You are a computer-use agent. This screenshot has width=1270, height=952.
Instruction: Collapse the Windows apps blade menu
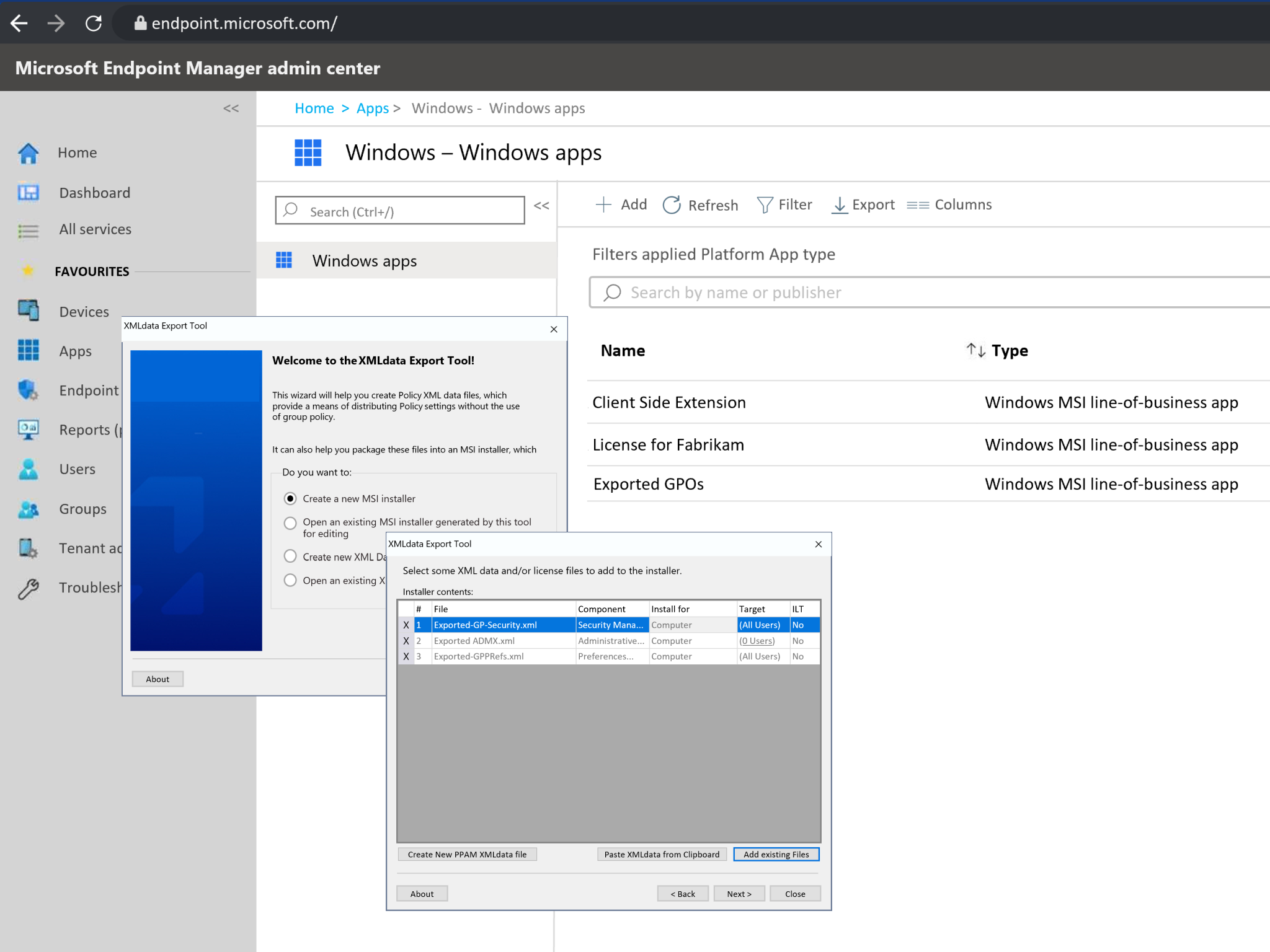point(541,206)
